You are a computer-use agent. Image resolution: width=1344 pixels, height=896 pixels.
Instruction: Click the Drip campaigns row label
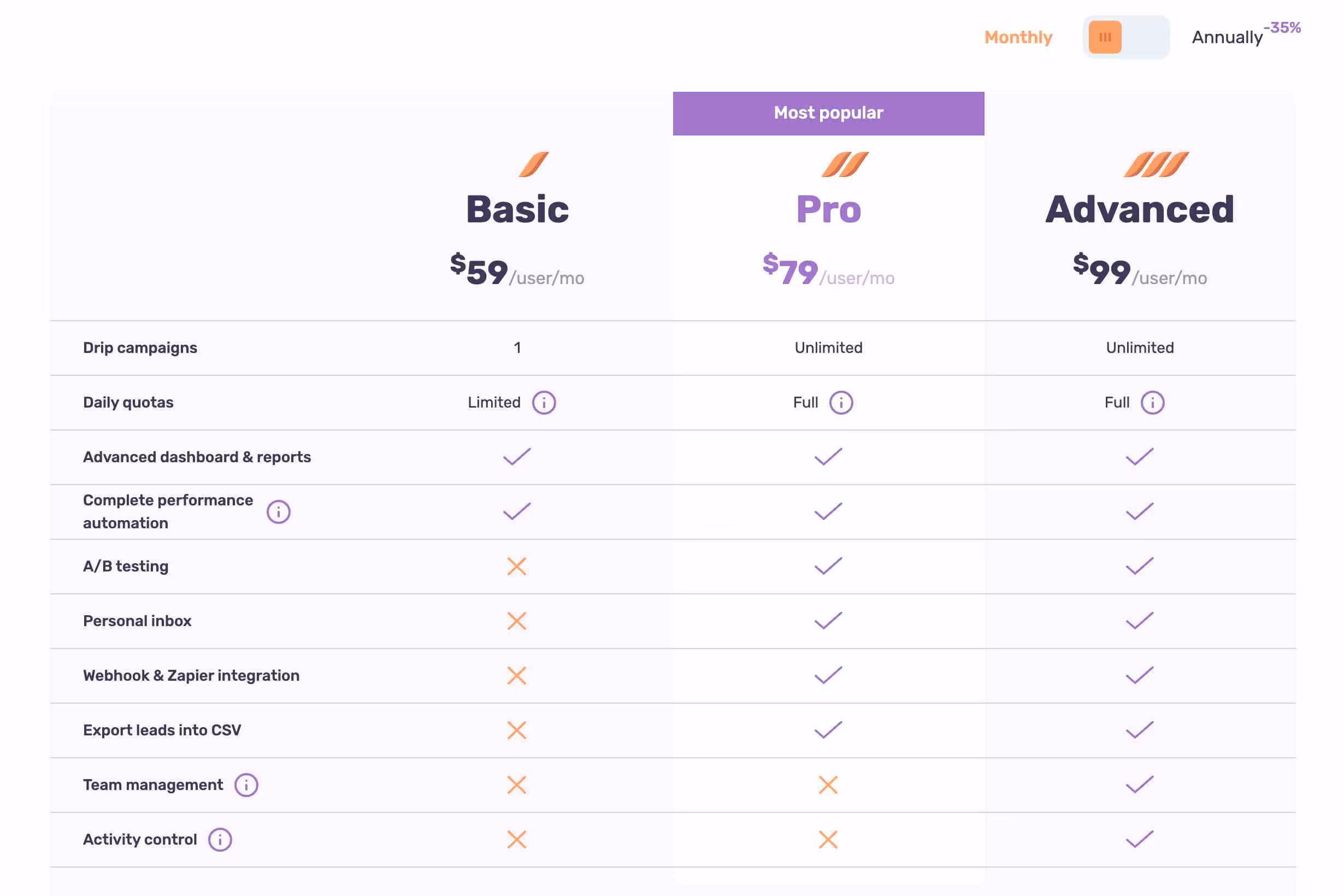140,347
